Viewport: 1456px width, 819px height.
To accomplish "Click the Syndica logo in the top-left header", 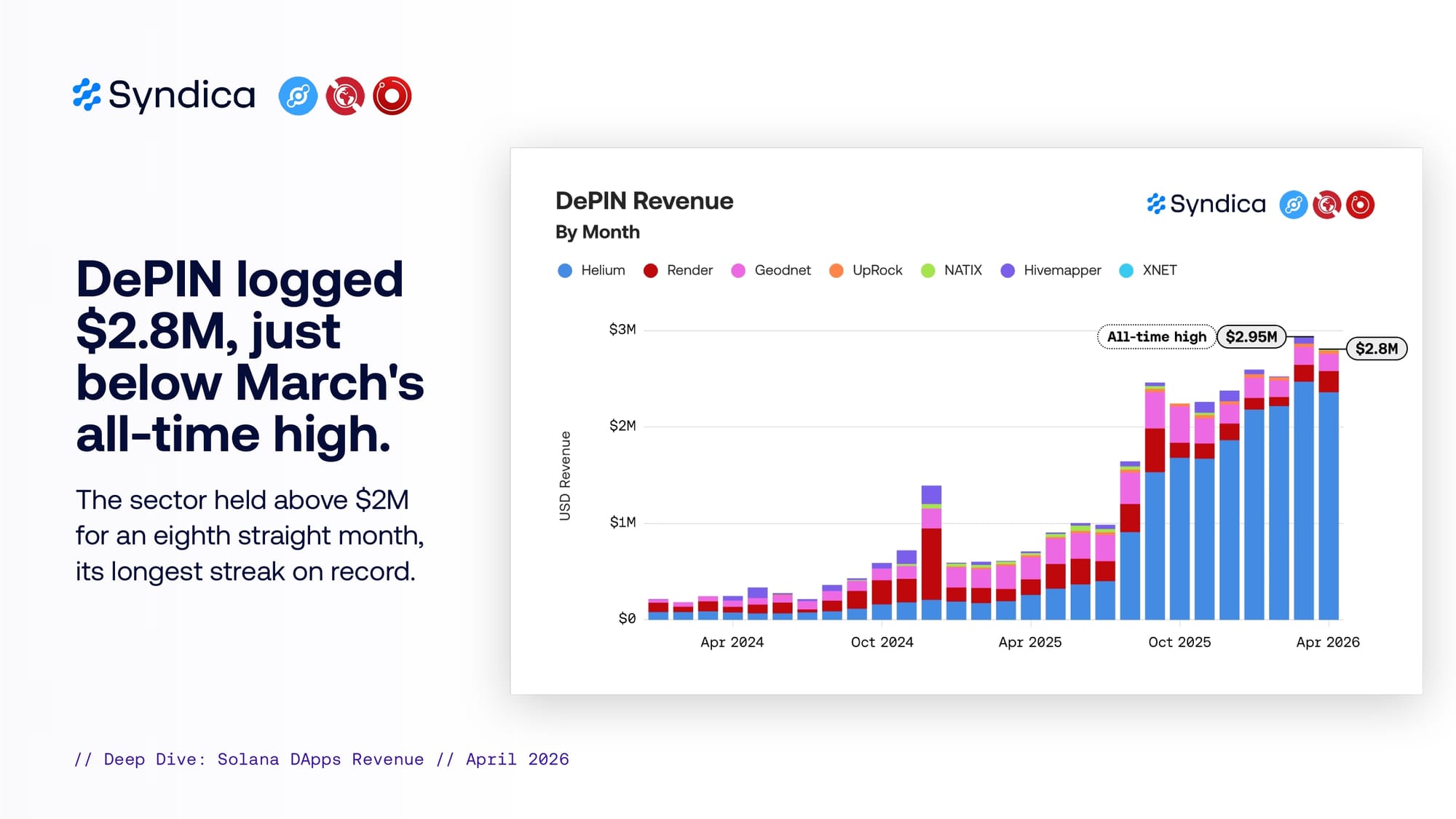I will click(x=164, y=95).
